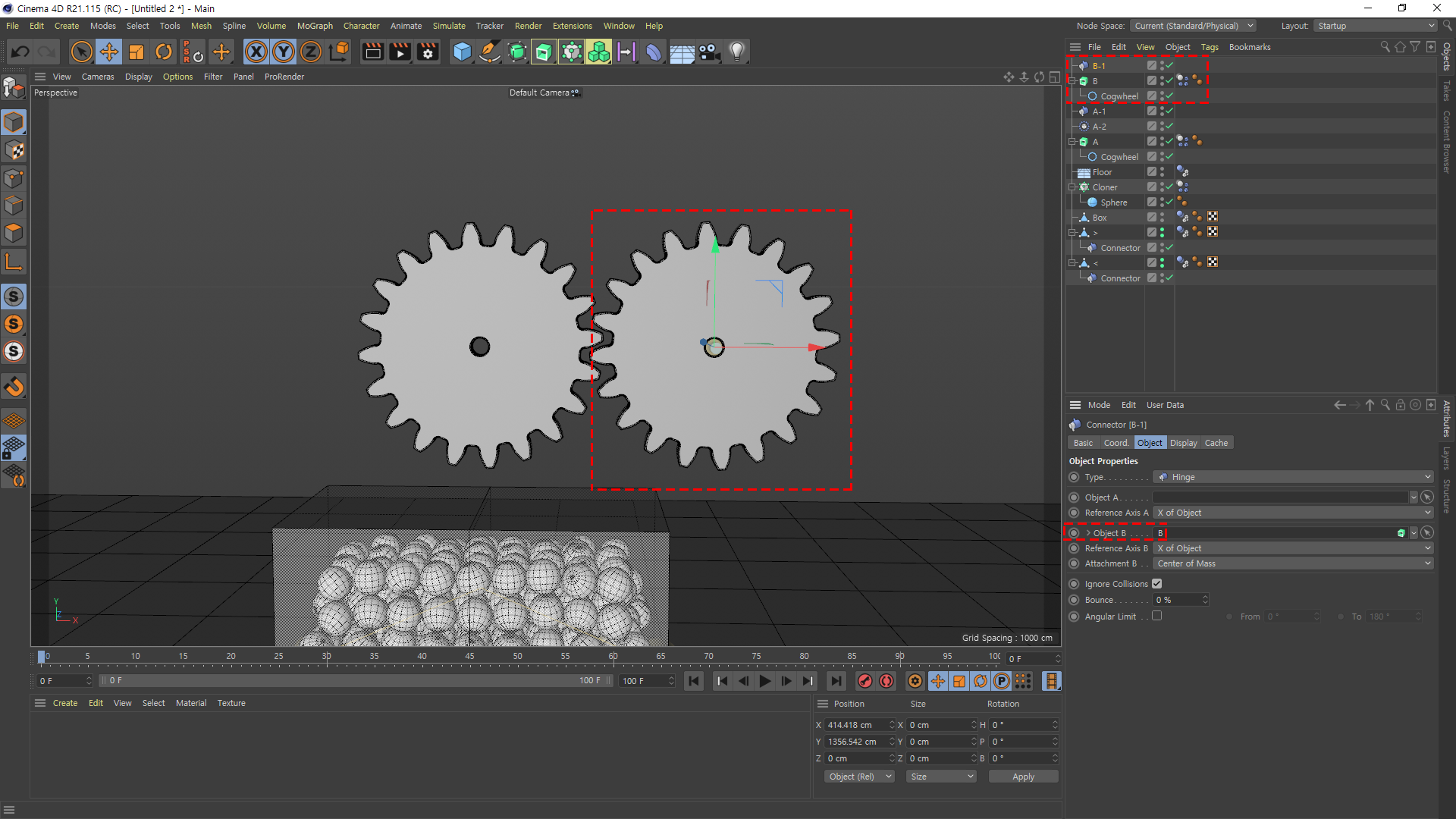Toggle the X axis lock icon
The height and width of the screenshot is (819, 1456).
(256, 52)
